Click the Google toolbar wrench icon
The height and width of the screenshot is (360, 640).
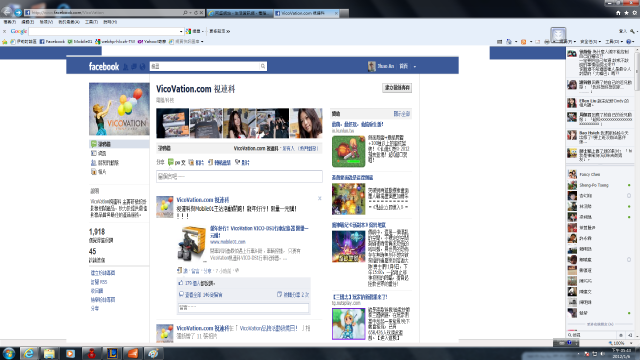tap(632, 31)
